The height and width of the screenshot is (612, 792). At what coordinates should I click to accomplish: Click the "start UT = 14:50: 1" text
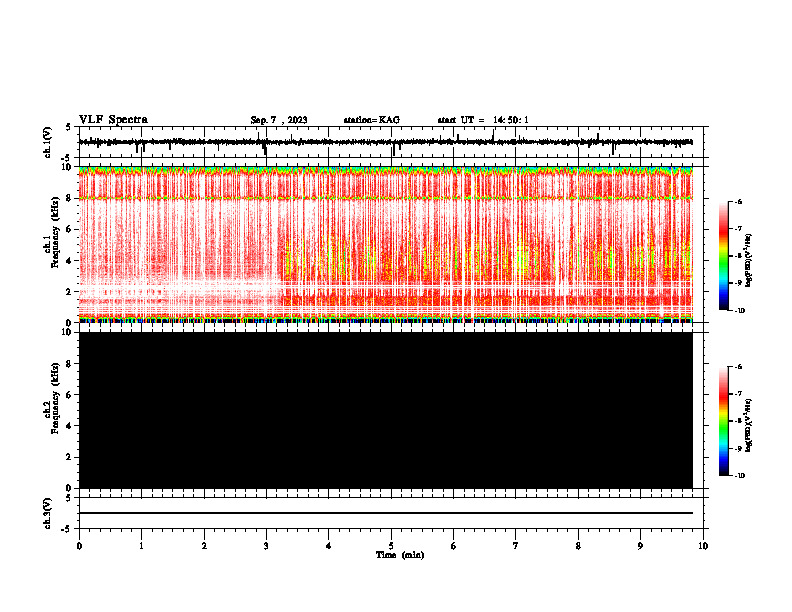483,120
